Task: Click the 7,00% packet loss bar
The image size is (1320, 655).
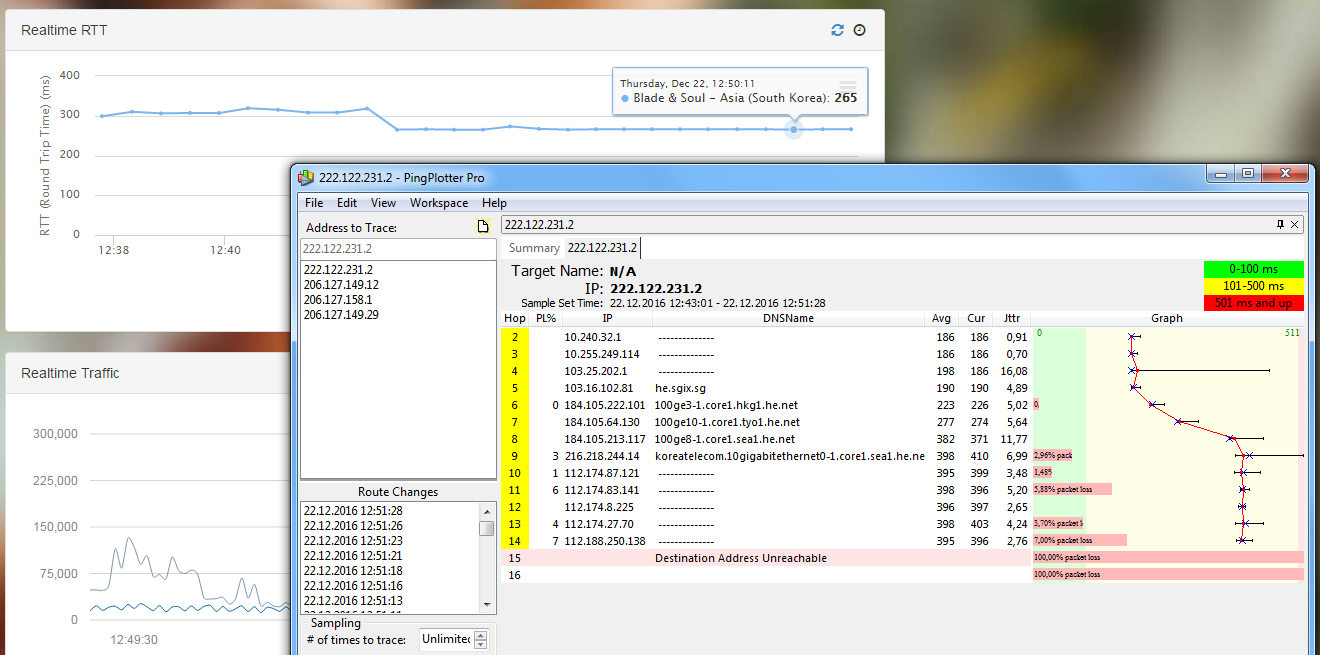Action: (1080, 541)
